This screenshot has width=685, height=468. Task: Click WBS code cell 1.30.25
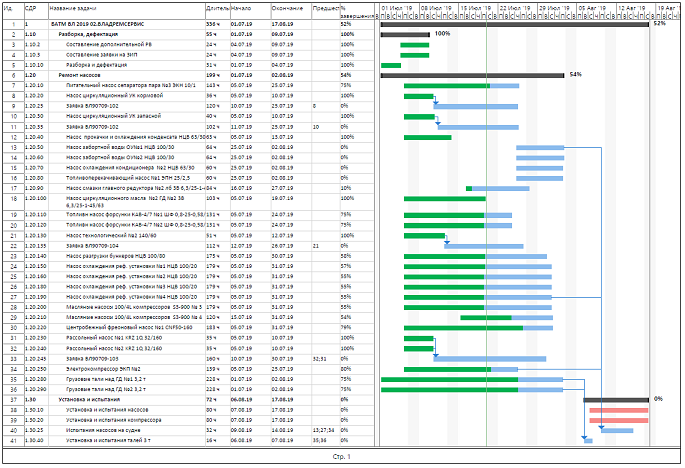coord(36,430)
